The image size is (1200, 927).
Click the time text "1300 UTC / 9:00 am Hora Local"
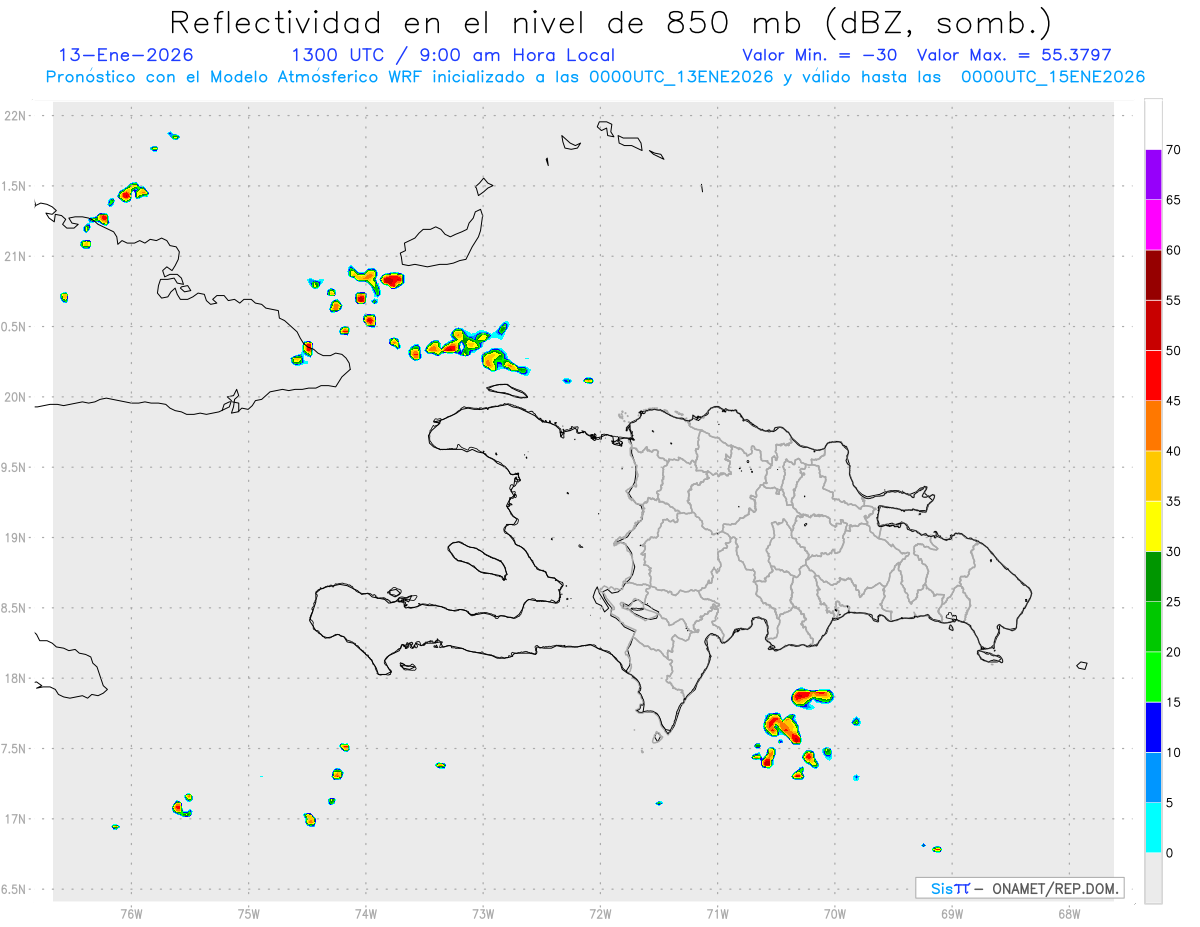(x=453, y=55)
